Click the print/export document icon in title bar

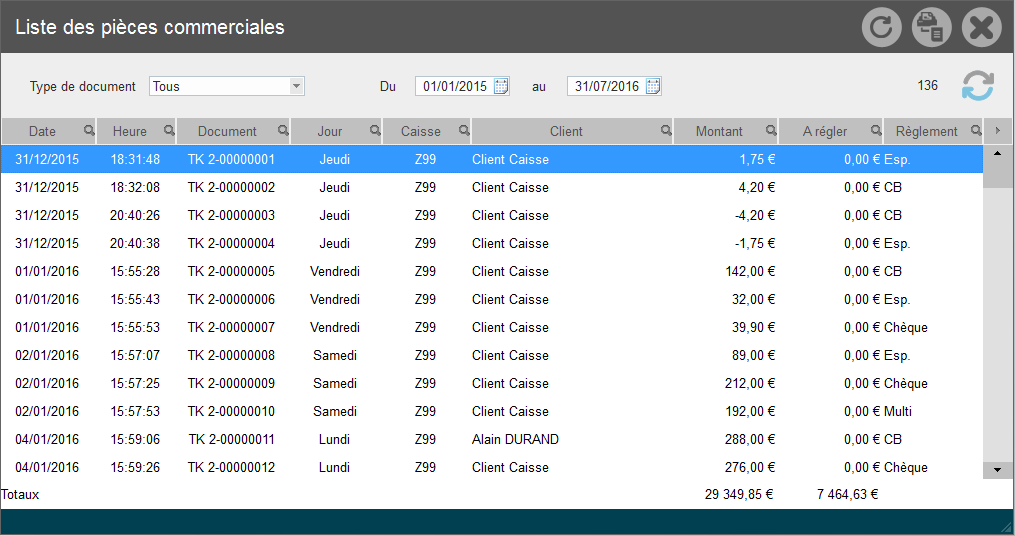coord(931,27)
